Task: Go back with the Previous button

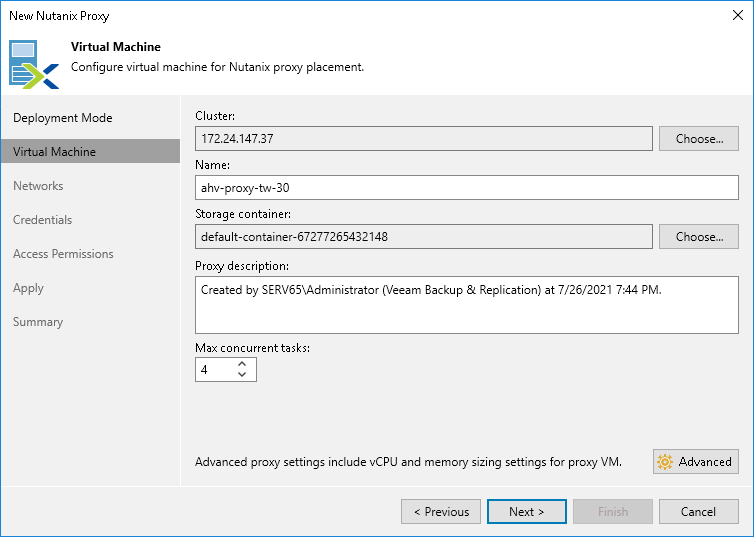Action: click(x=441, y=512)
